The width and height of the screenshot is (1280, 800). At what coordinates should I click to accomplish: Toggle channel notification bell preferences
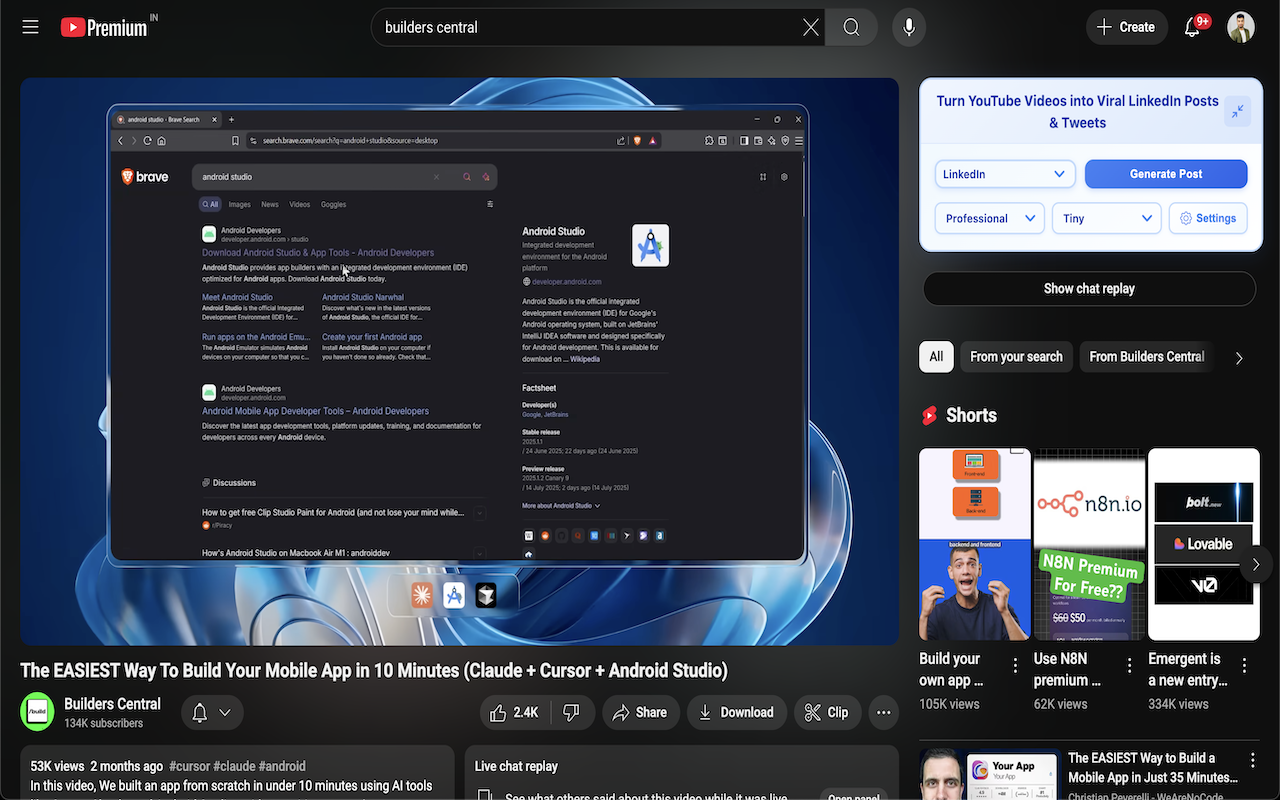pos(211,712)
